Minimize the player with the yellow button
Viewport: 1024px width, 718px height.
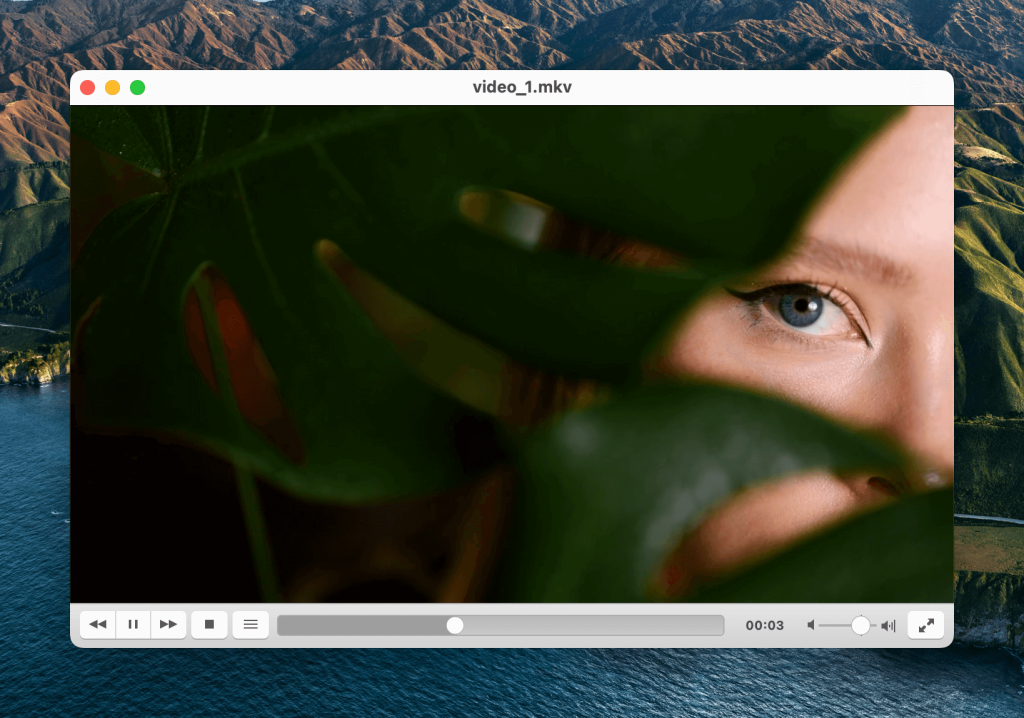click(x=113, y=88)
